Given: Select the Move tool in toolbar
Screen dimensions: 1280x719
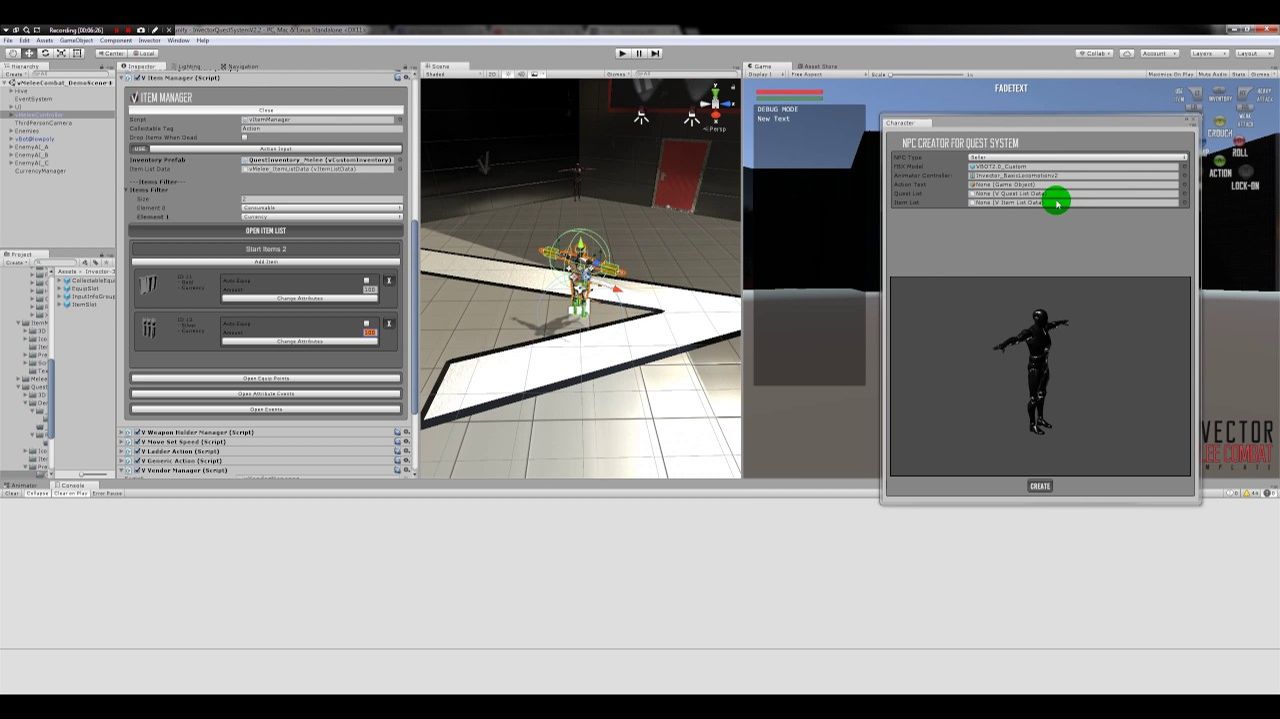Looking at the screenshot, I should 29,53.
